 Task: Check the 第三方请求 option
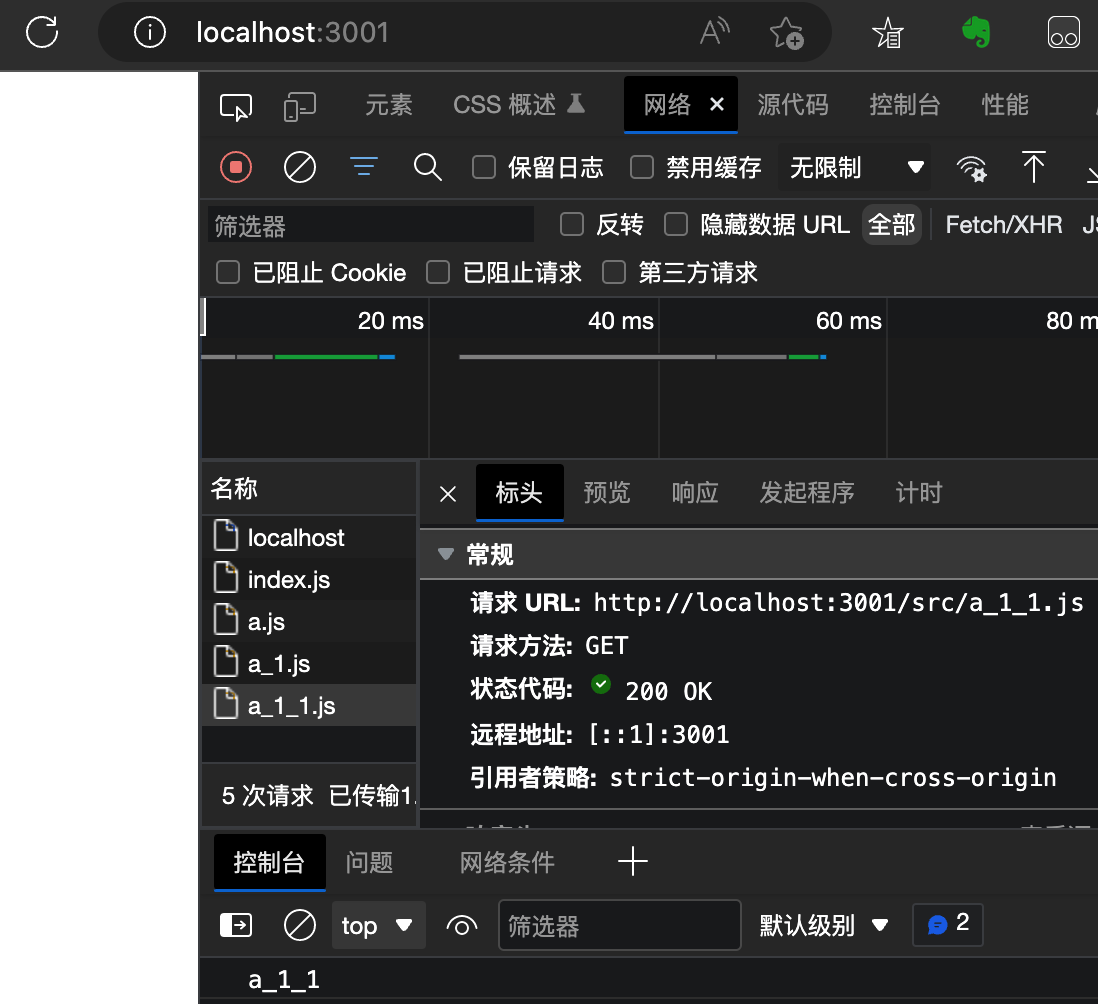pyautogui.click(x=614, y=272)
